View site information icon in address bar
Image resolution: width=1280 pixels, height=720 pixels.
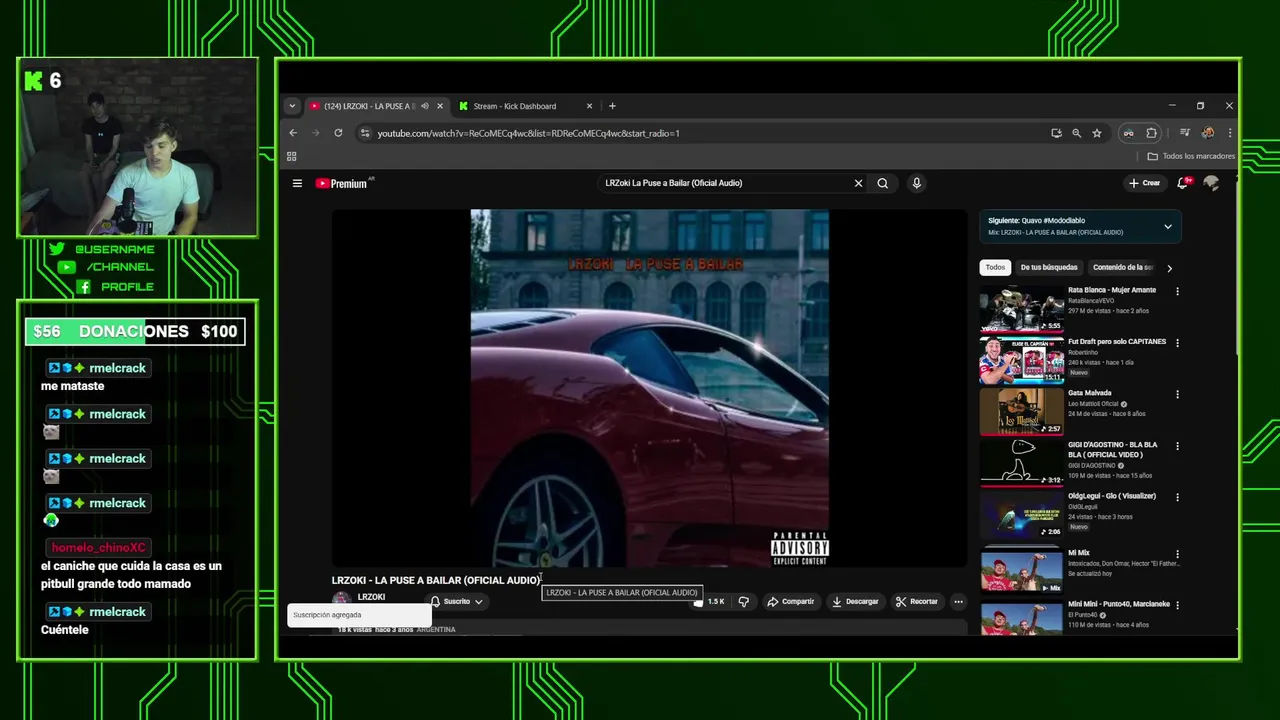pyautogui.click(x=365, y=133)
